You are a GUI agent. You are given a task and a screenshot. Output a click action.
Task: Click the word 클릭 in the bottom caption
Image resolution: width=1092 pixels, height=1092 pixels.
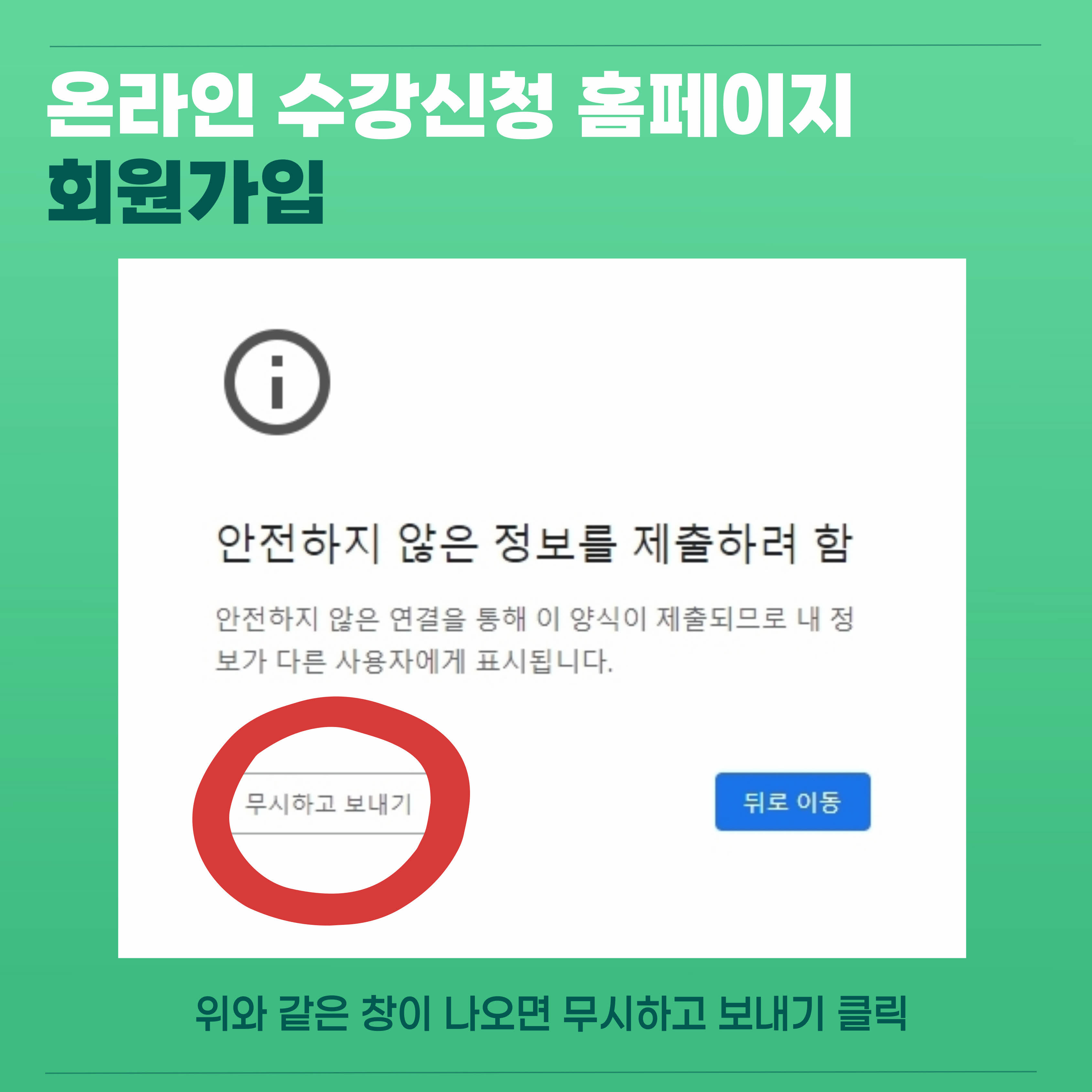point(873,1013)
